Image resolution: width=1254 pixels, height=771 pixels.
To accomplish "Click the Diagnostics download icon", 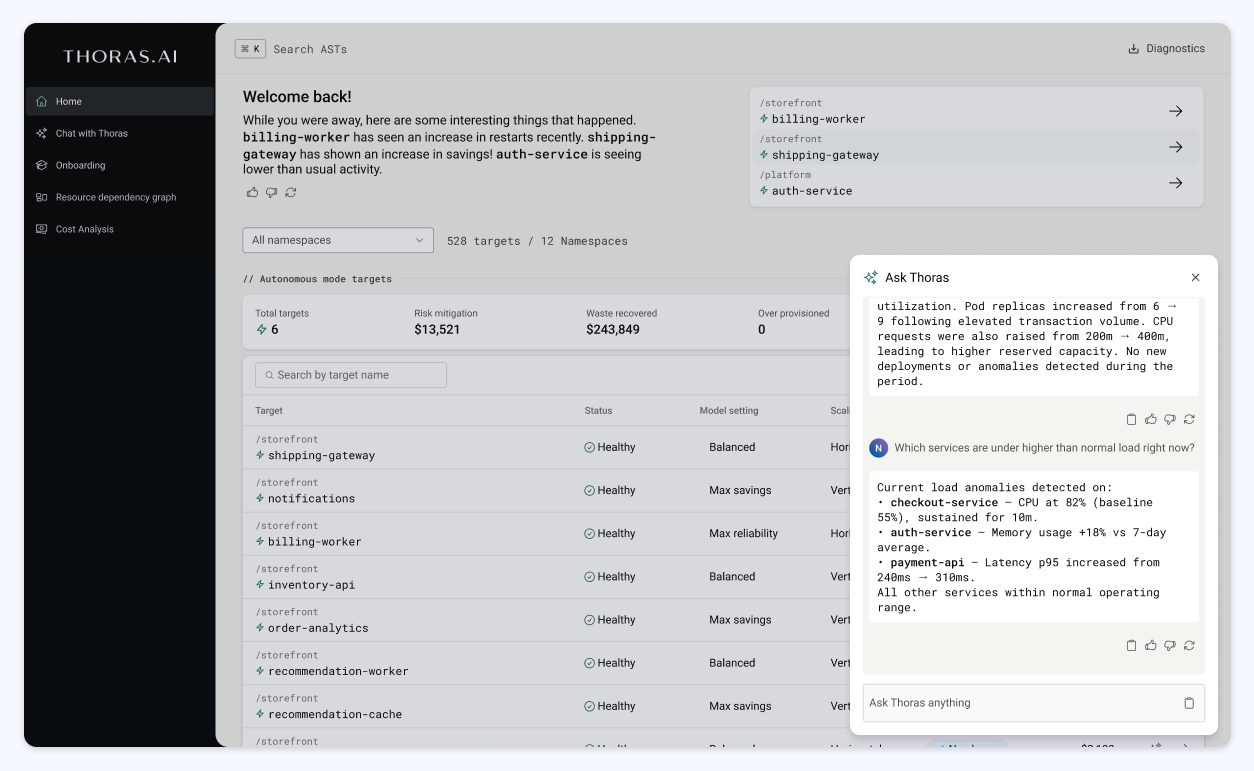I will [1133, 49].
